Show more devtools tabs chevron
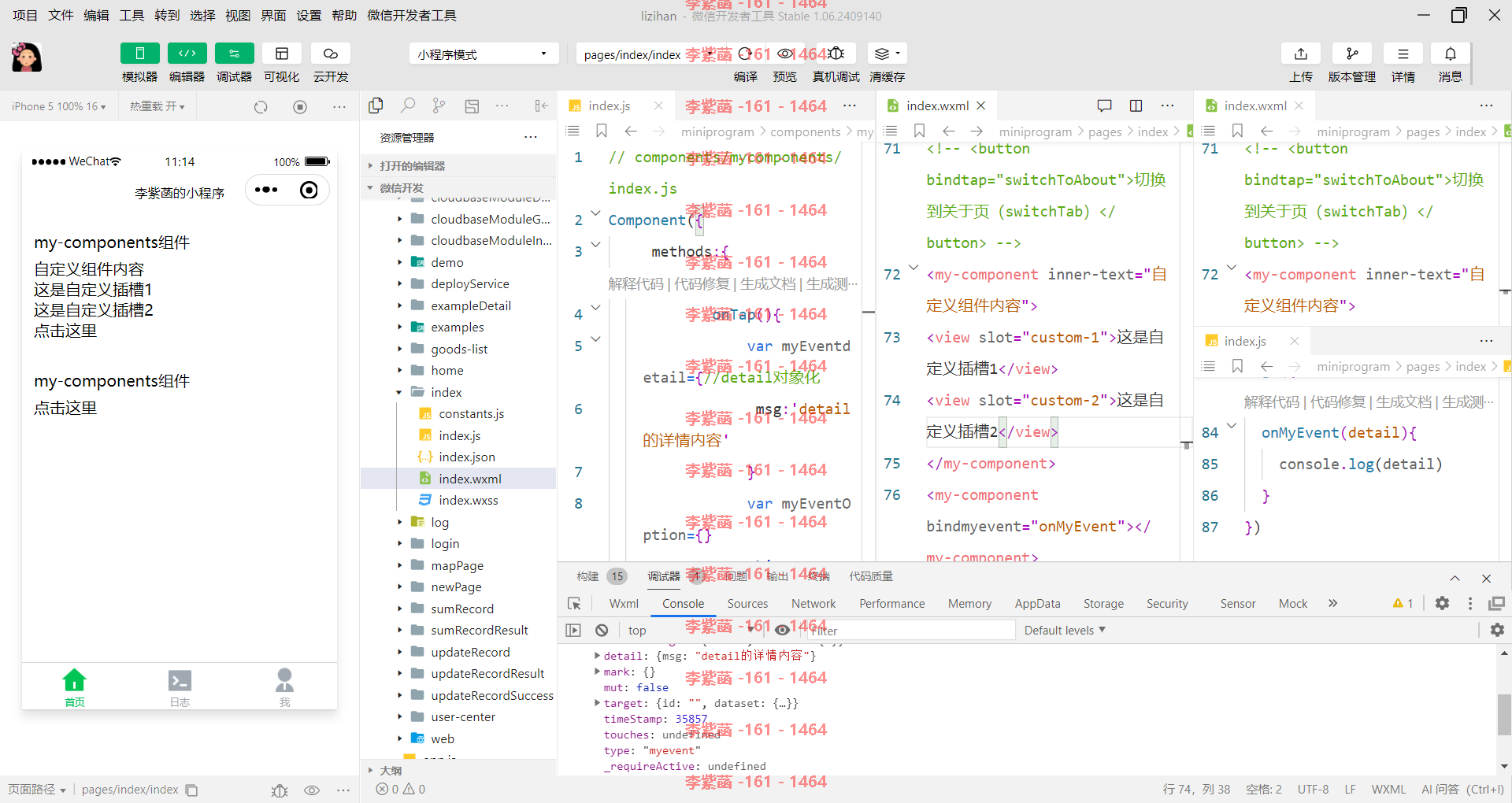Screen dimensions: 1512x803 pos(1332,603)
